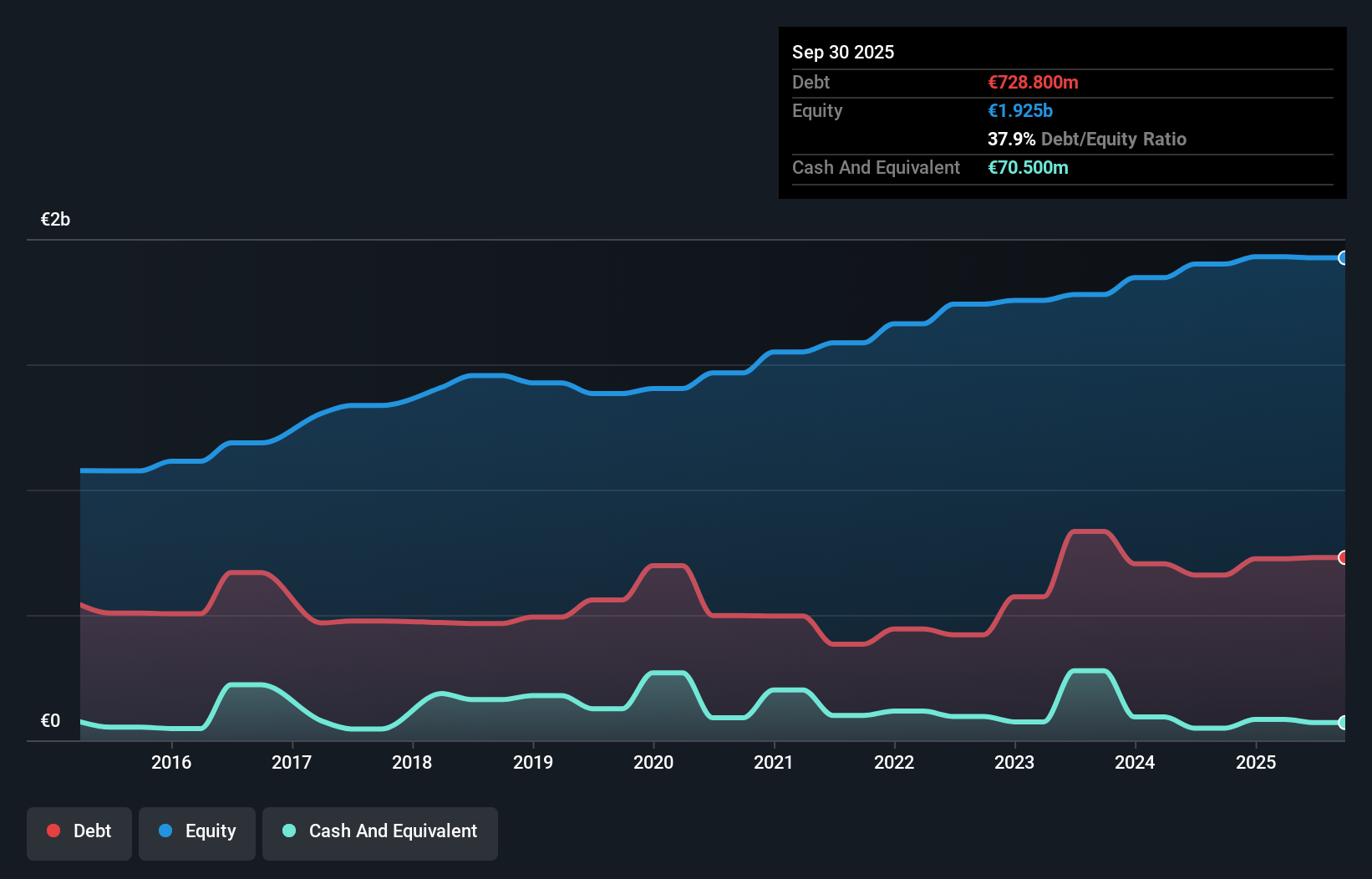Click the teal Cash And Equivalent legend dot

coord(289,831)
